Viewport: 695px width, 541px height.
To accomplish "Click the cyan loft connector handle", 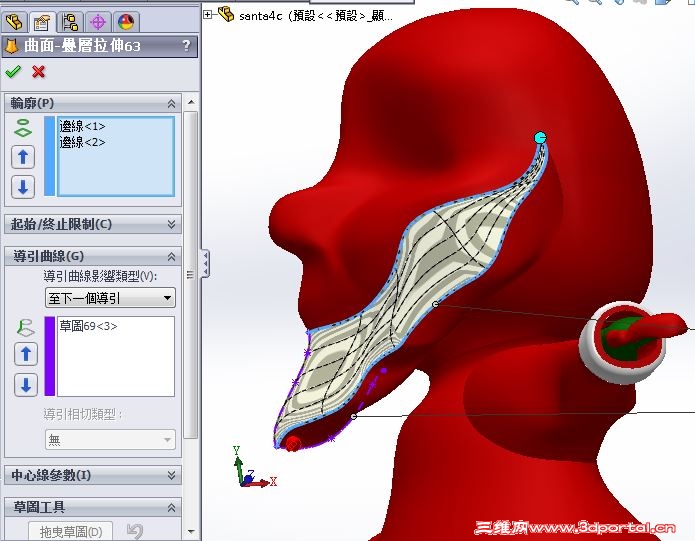I will click(540, 138).
